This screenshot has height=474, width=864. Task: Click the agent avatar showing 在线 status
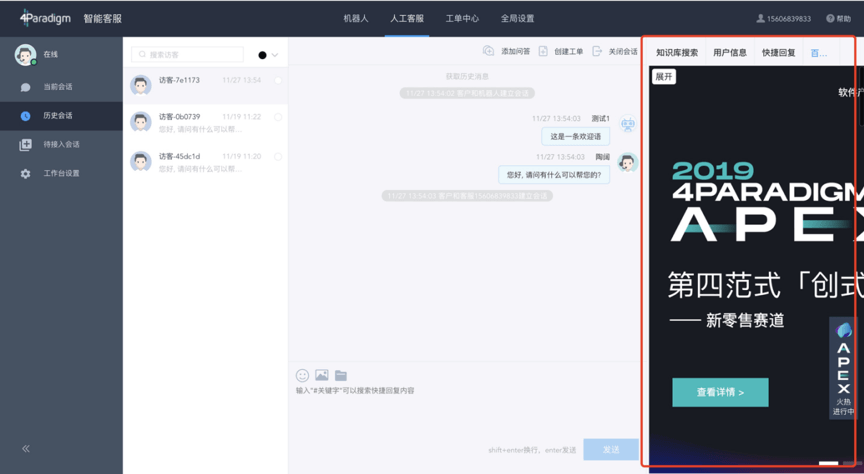(25, 55)
